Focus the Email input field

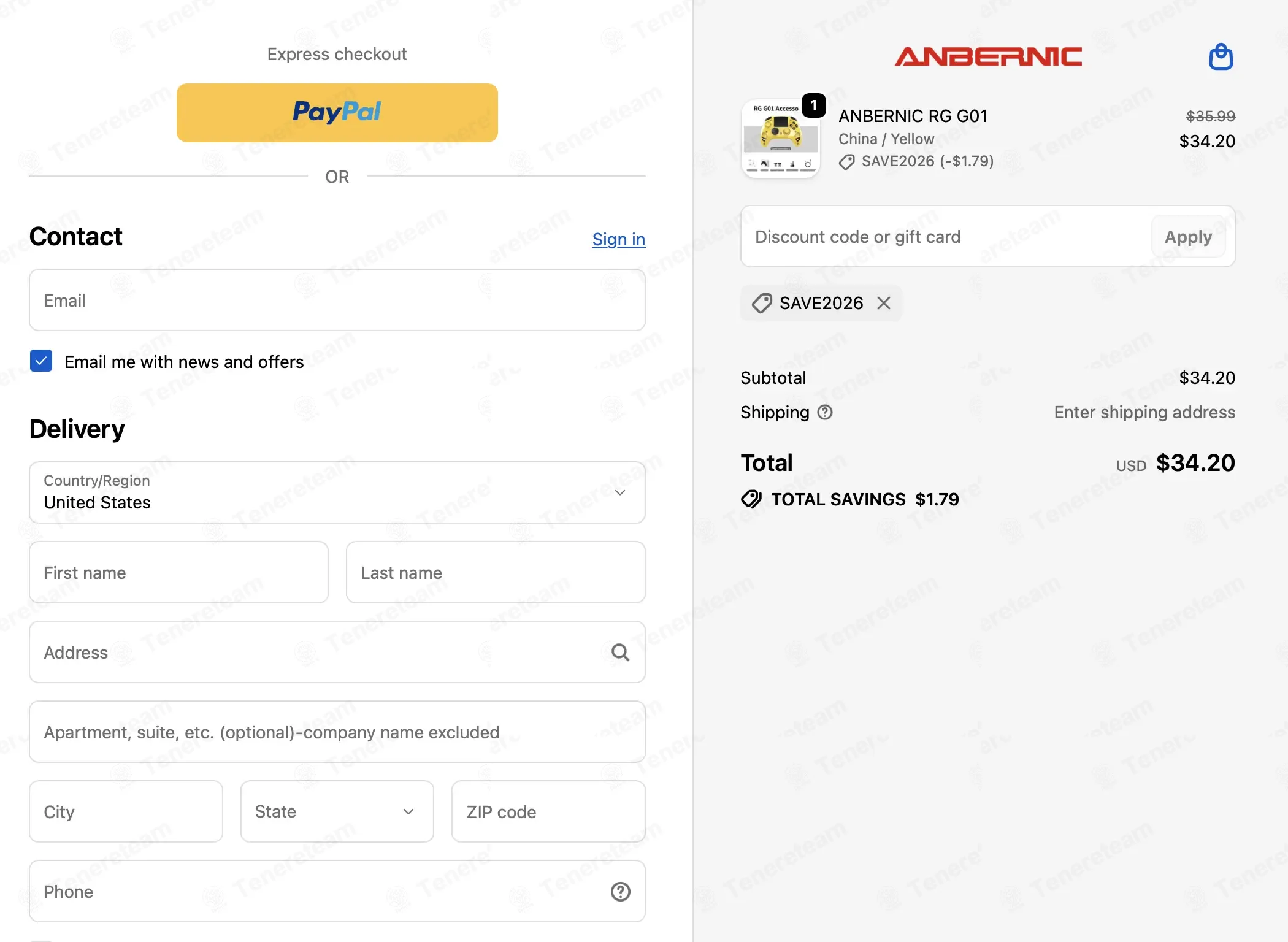[337, 300]
